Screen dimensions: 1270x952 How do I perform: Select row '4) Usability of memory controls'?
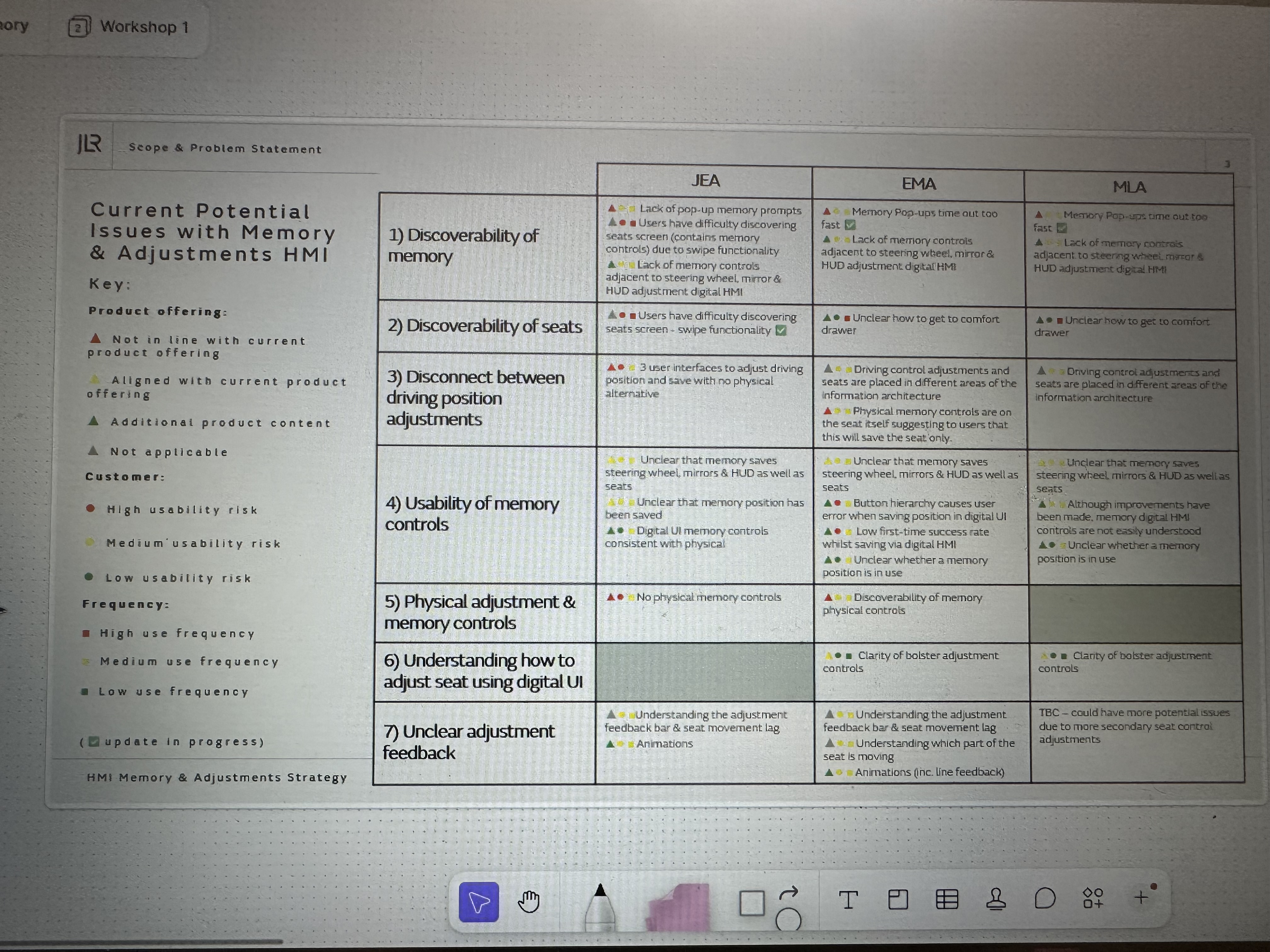coord(486,514)
